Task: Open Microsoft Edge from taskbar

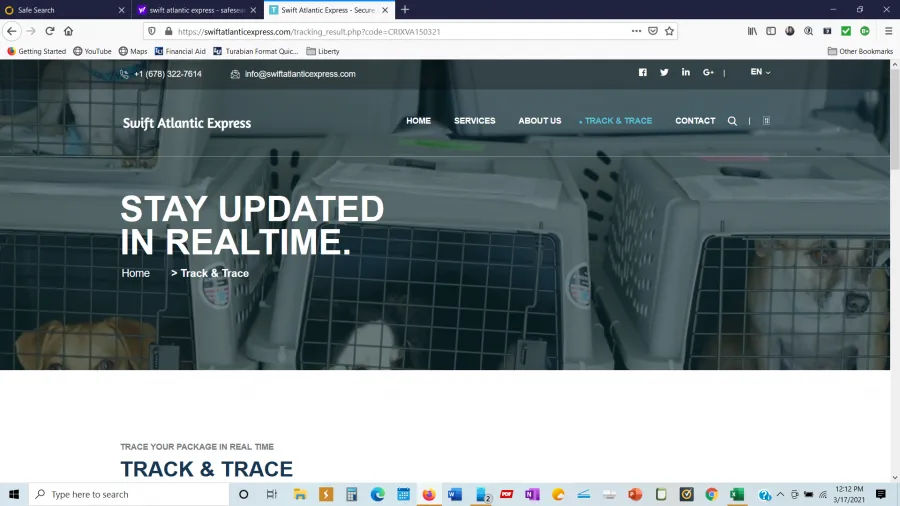Action: click(378, 494)
